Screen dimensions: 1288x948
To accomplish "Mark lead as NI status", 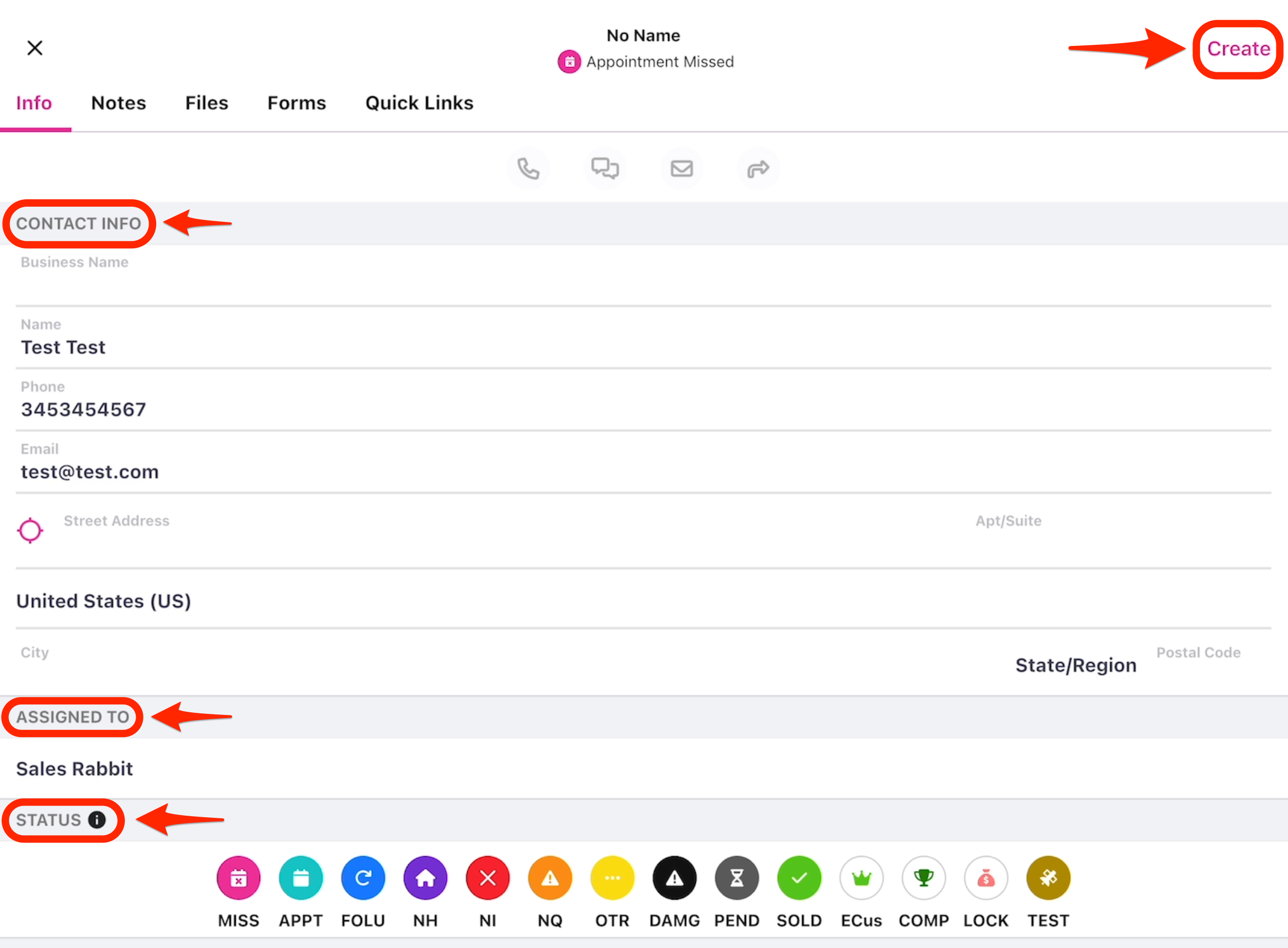I will pyautogui.click(x=487, y=878).
